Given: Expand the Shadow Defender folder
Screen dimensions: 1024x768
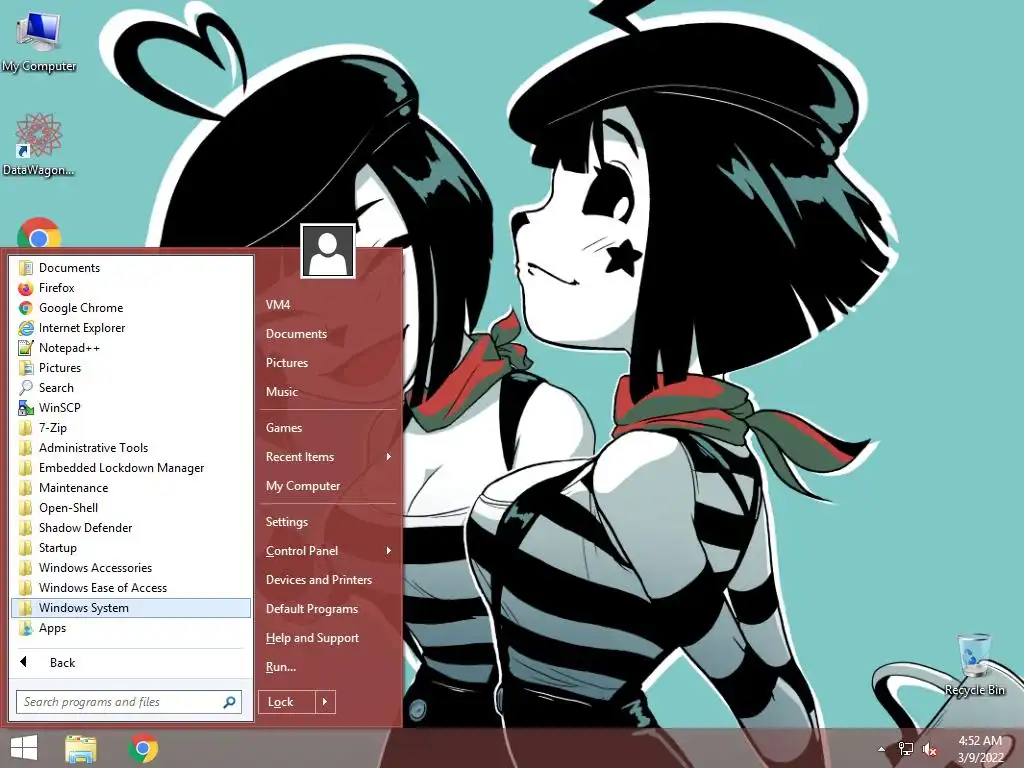Looking at the screenshot, I should (131, 528).
